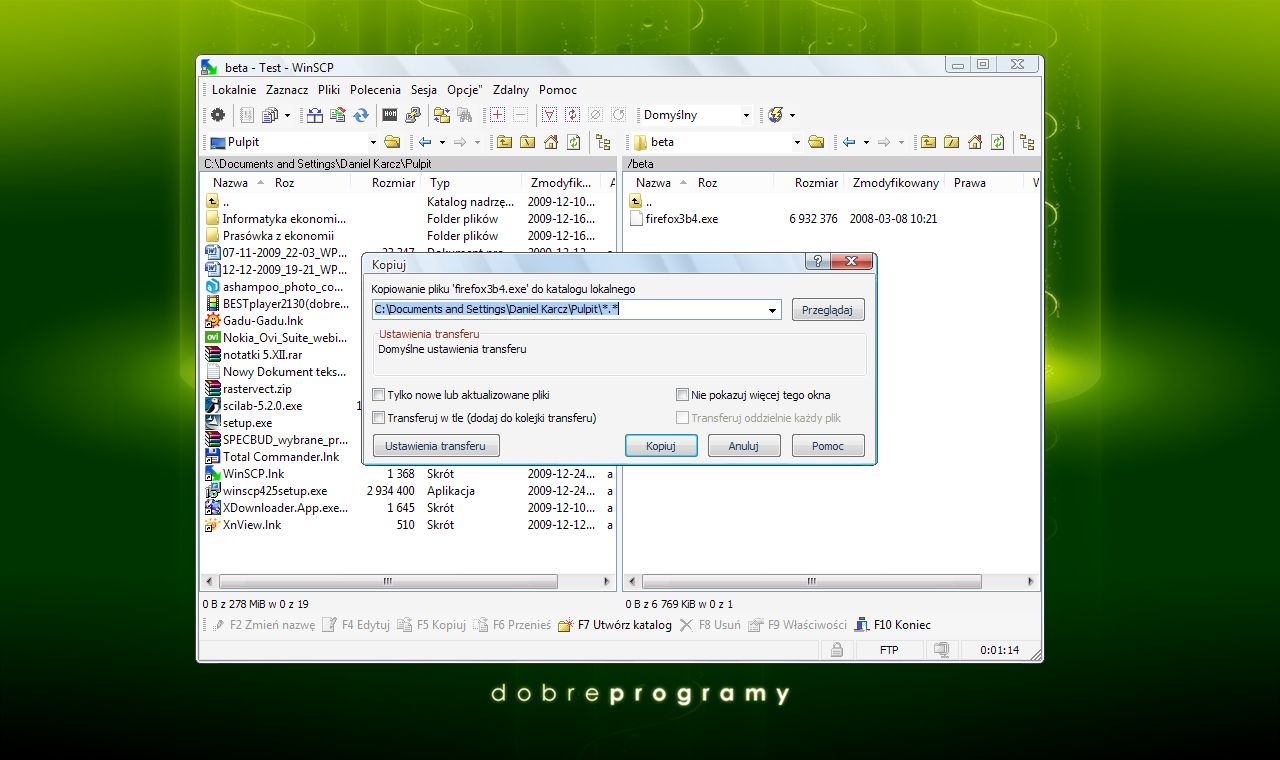1280x760 pixels.
Task: Sort local panel by Rozmiar column
Action: coord(393,183)
